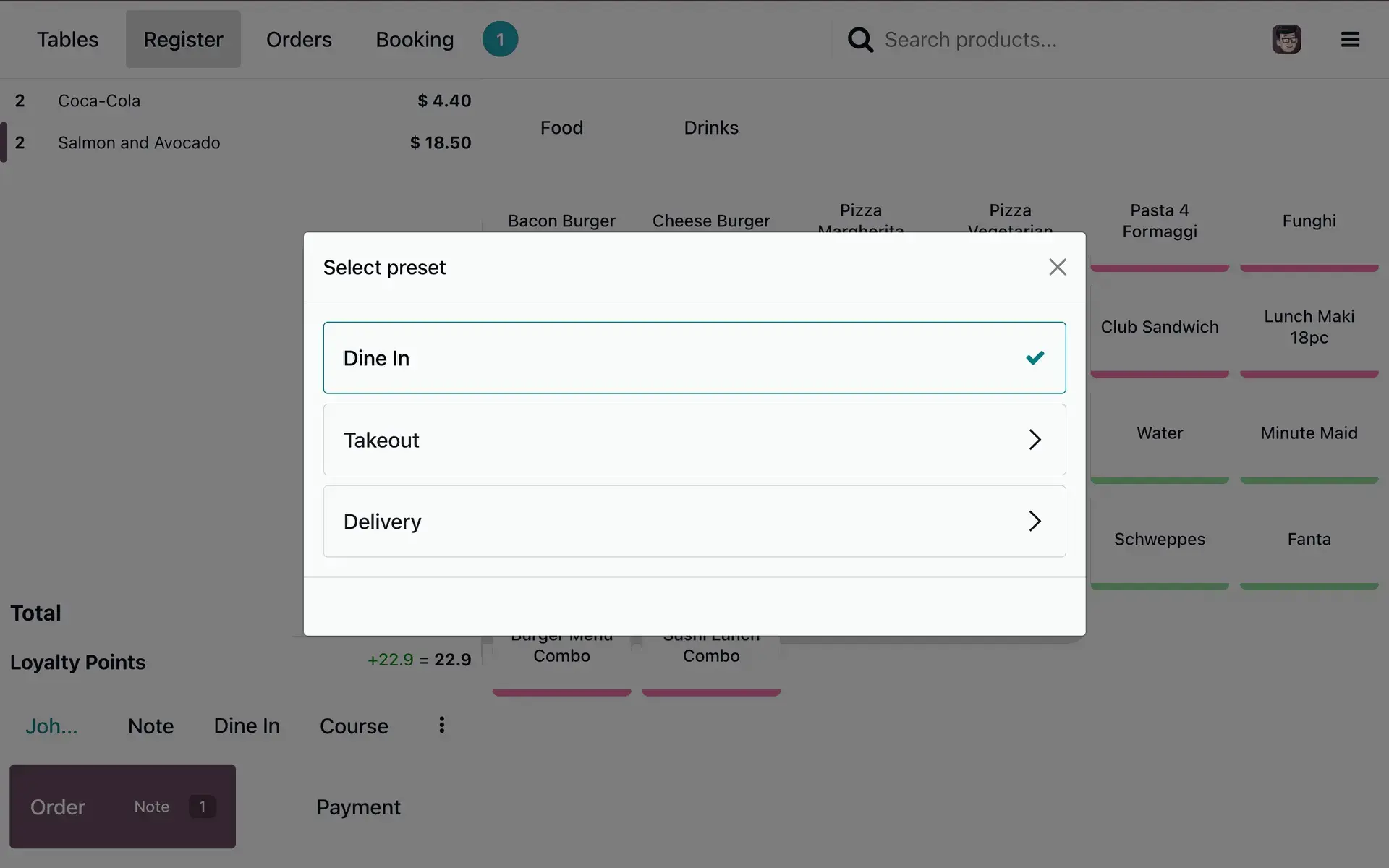Select the Delivery preset

[694, 521]
